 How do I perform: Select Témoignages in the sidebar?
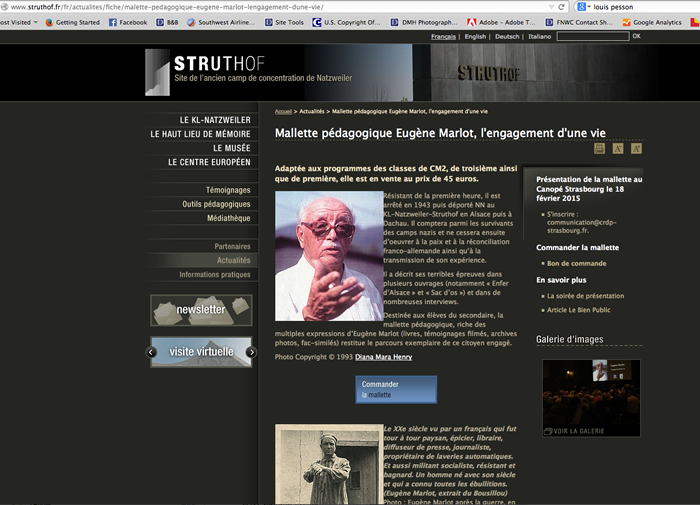point(228,190)
